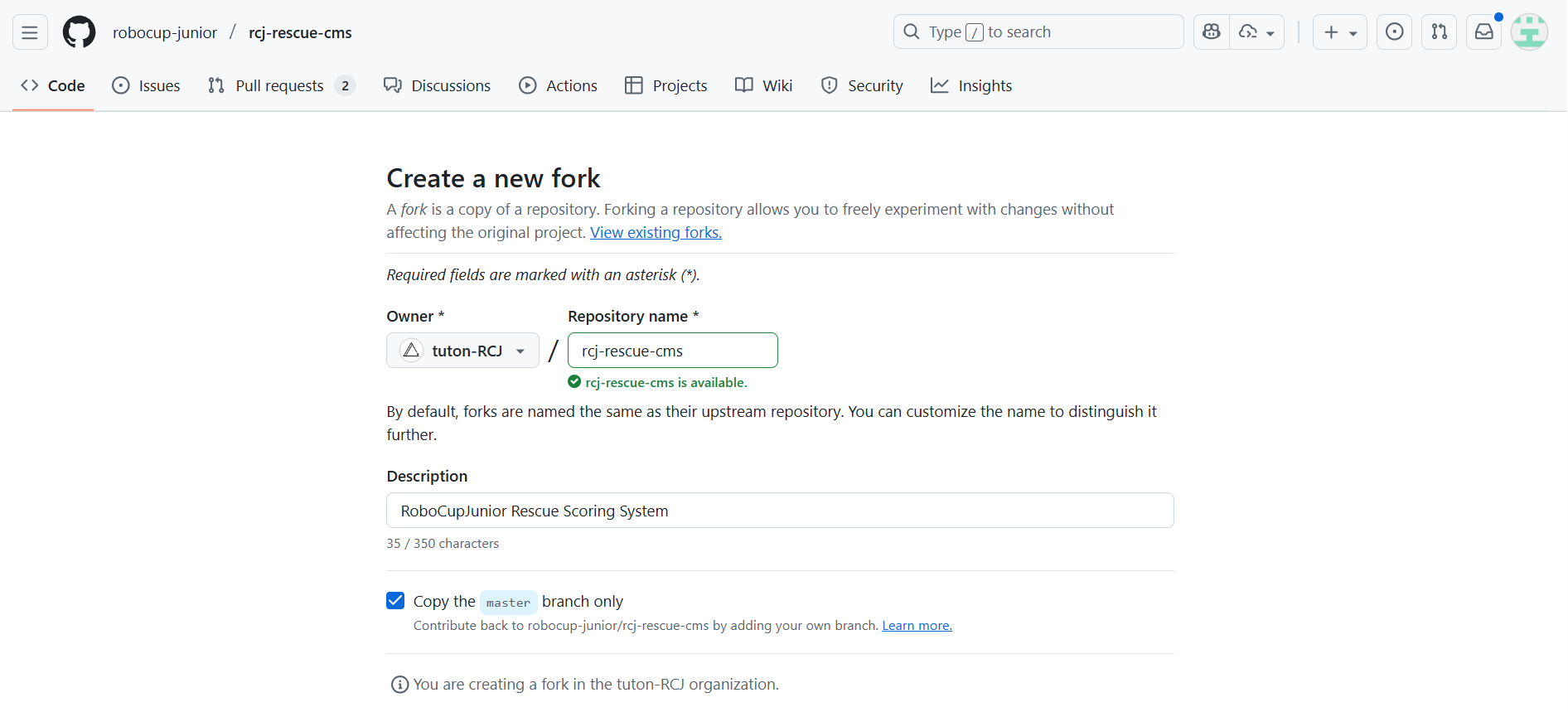The width and height of the screenshot is (1568, 712).
Task: Open the user avatar menu
Action: [1529, 32]
